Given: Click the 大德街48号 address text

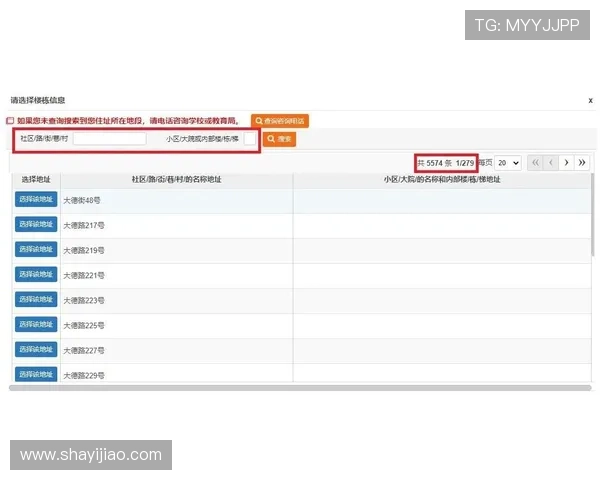Looking at the screenshot, I should coord(82,200).
